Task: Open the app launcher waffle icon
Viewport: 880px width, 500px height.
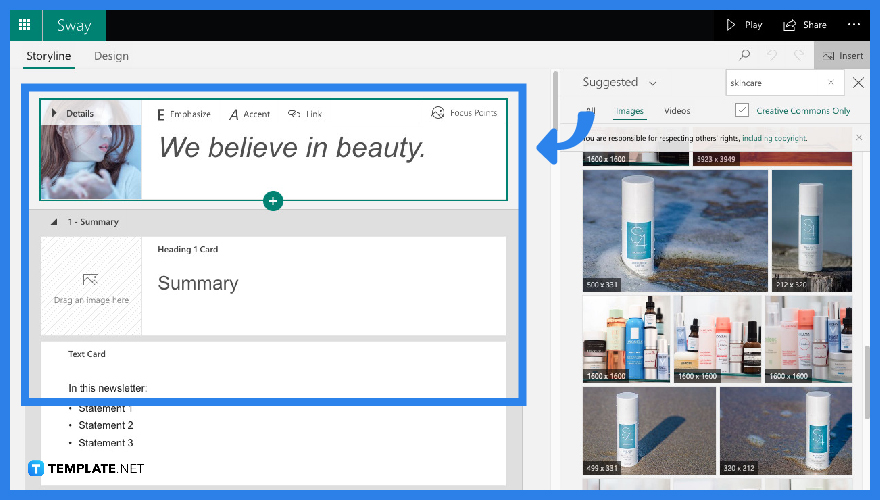Action: pos(25,25)
